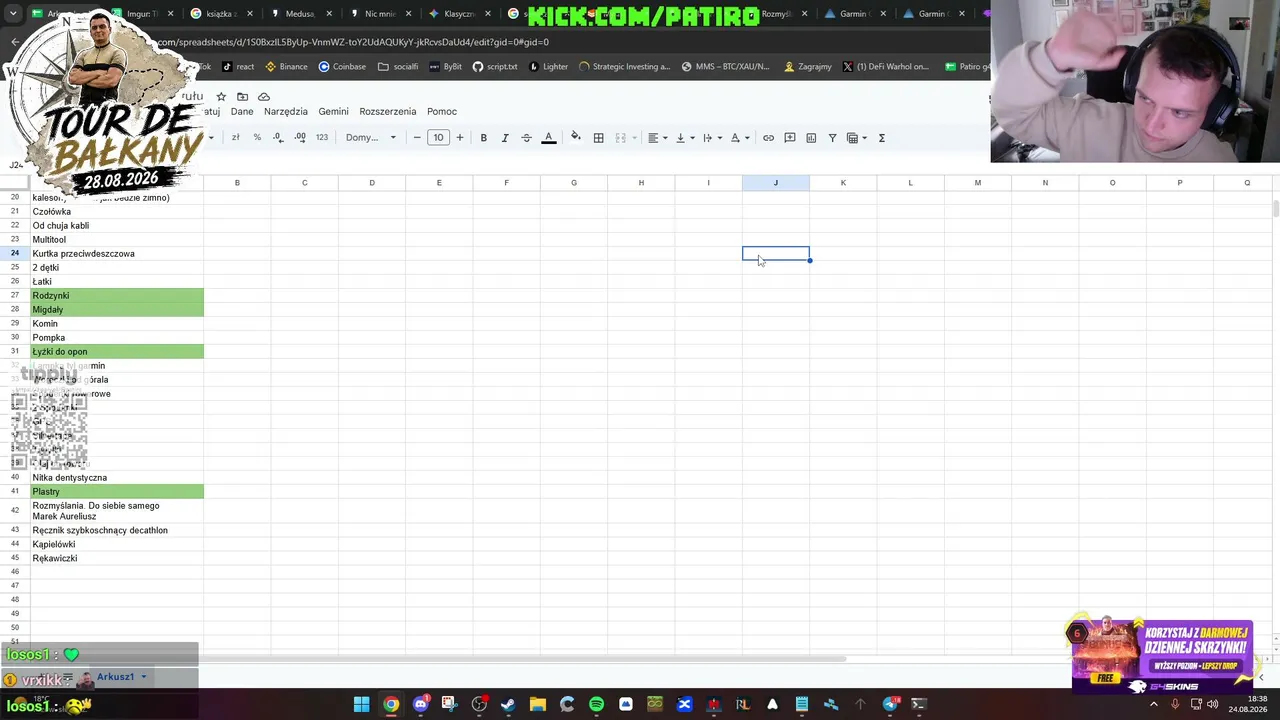
Task: Increase the font size
Action: coord(460,138)
